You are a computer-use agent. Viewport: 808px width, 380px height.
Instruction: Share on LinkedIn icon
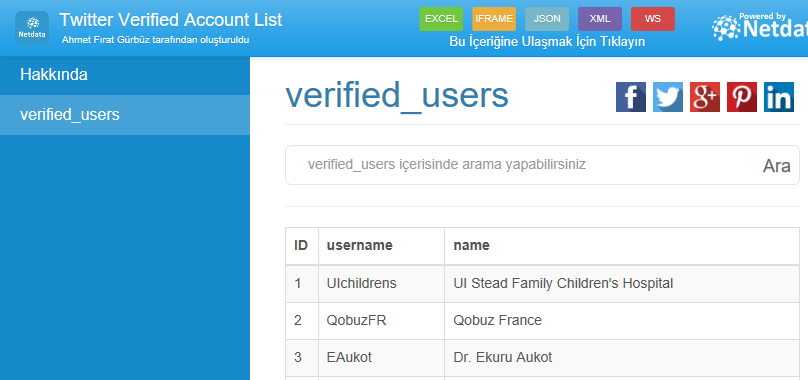point(779,97)
